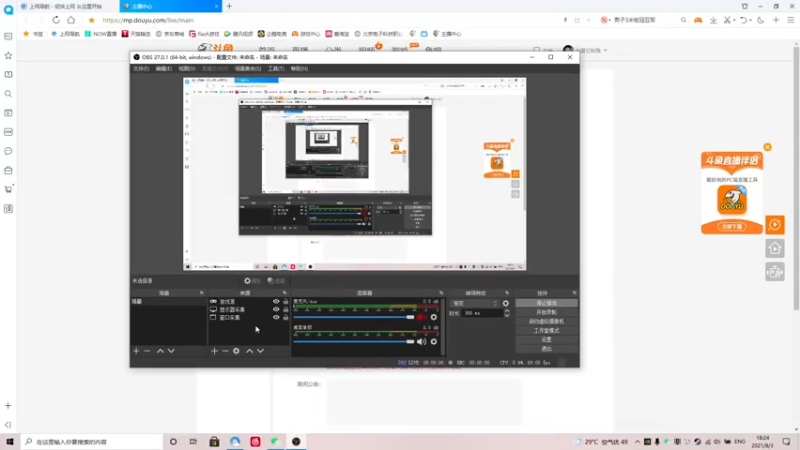The image size is (800, 450).
Task: Toggle visibility of the 窗口采集 source
Action: tap(276, 317)
